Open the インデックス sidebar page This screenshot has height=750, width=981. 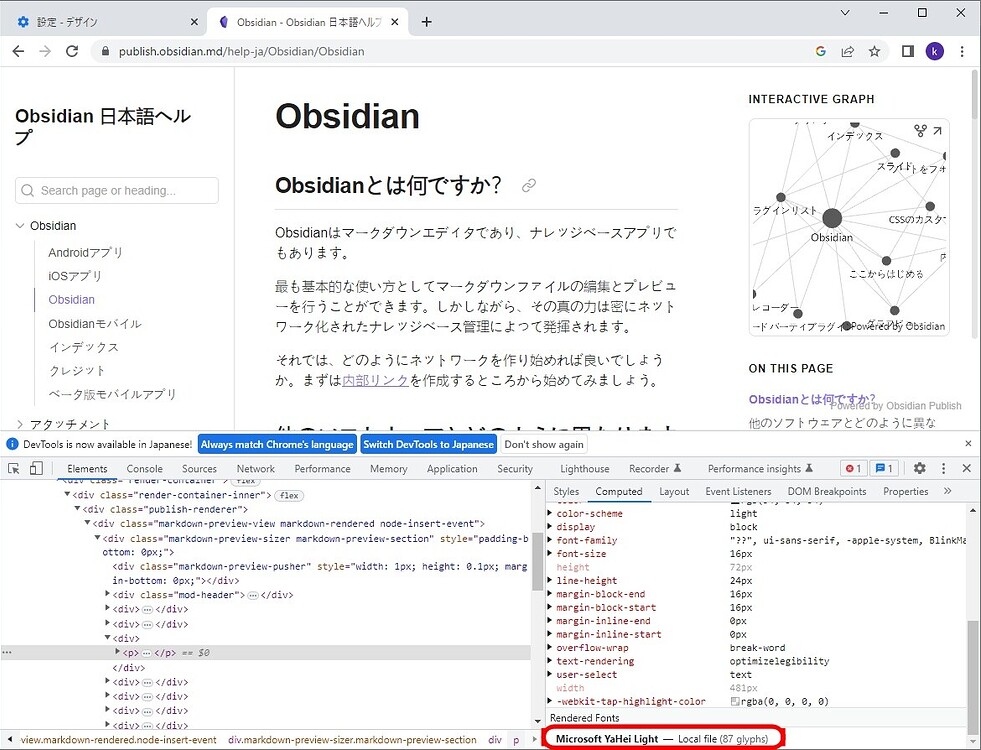83,347
